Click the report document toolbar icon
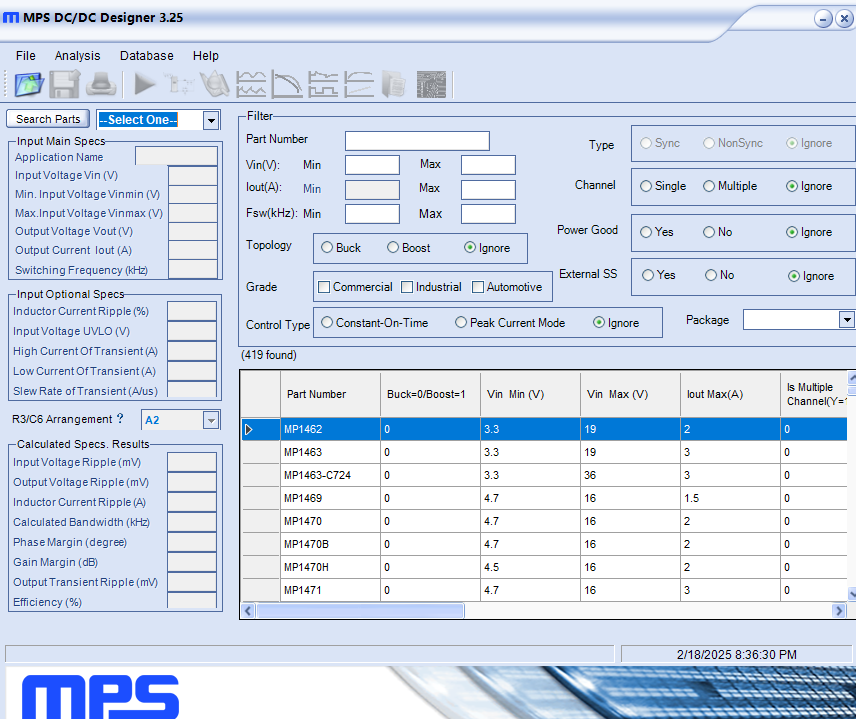The width and height of the screenshot is (856, 719). point(395,84)
